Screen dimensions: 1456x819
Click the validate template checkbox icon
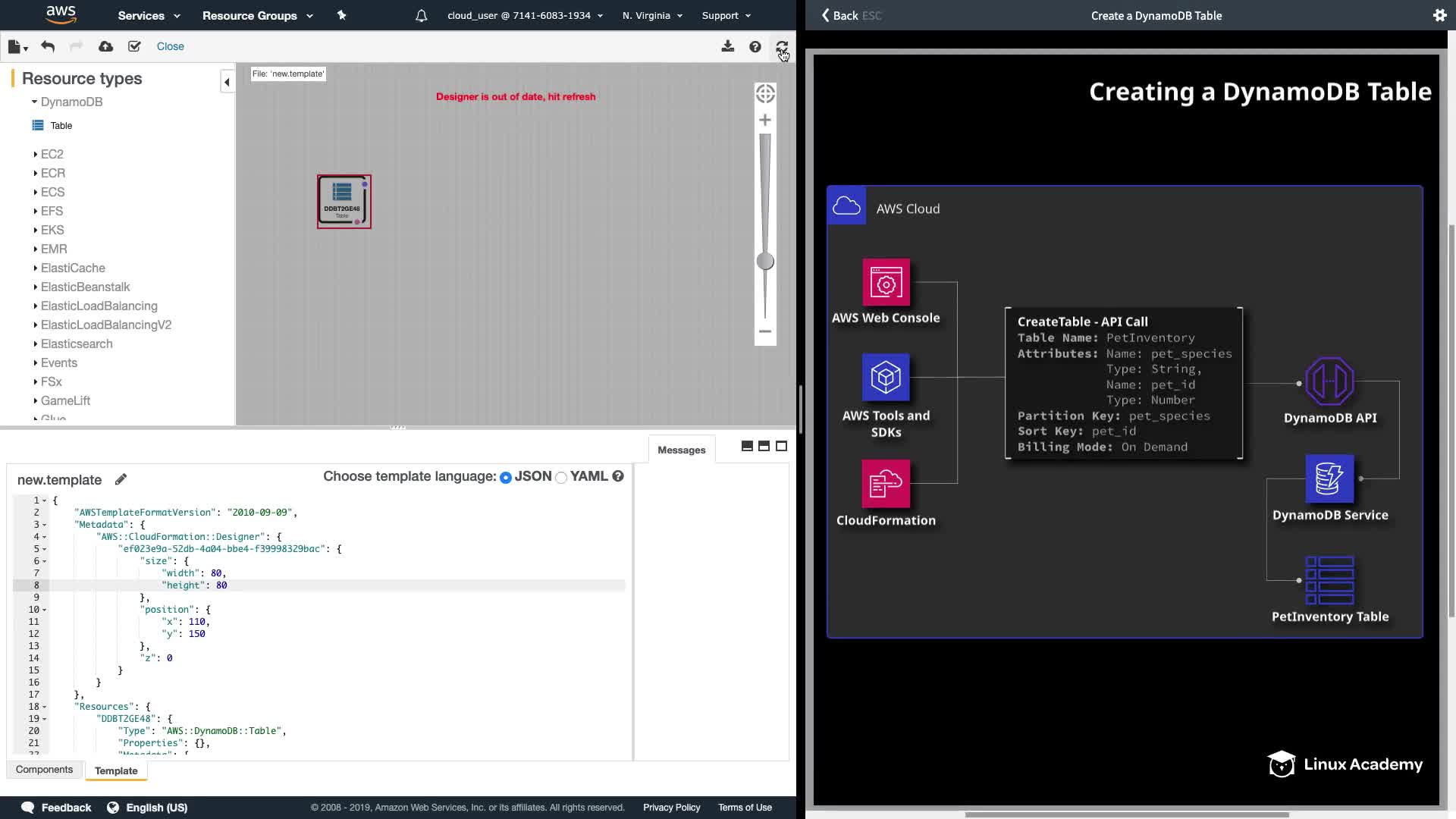(134, 46)
